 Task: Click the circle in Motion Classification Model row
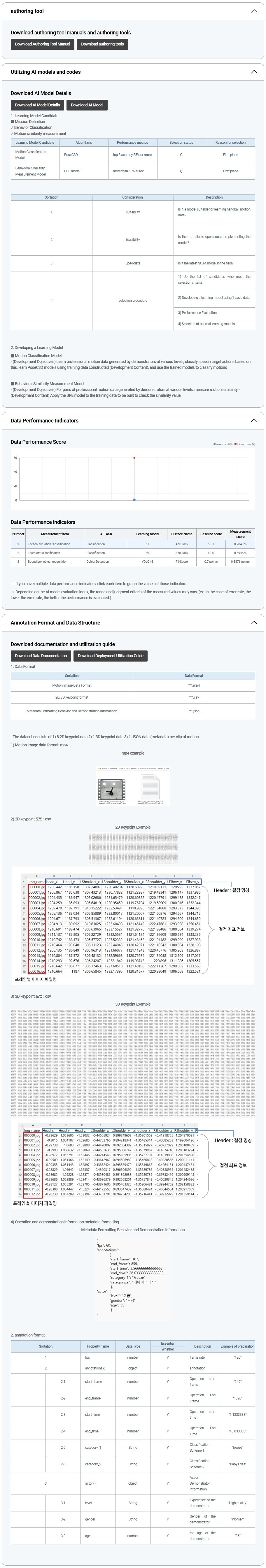[x=181, y=155]
